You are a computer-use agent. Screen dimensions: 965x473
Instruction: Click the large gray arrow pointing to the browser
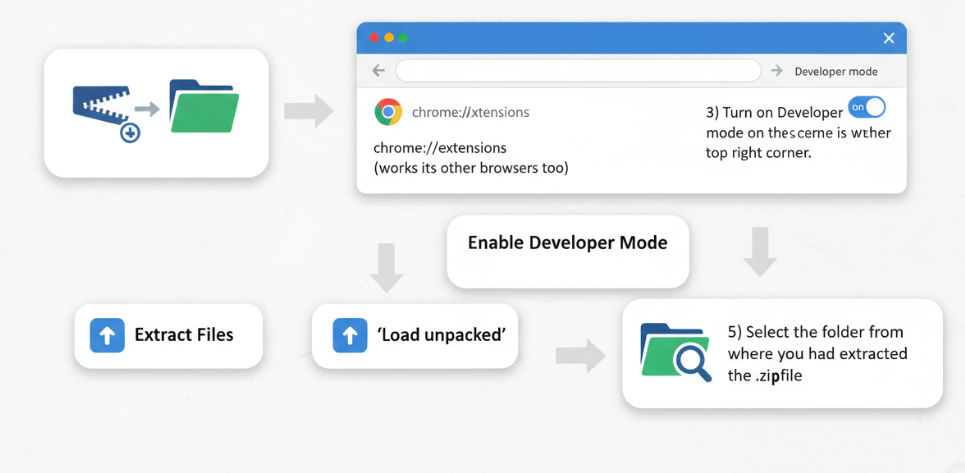click(x=308, y=111)
